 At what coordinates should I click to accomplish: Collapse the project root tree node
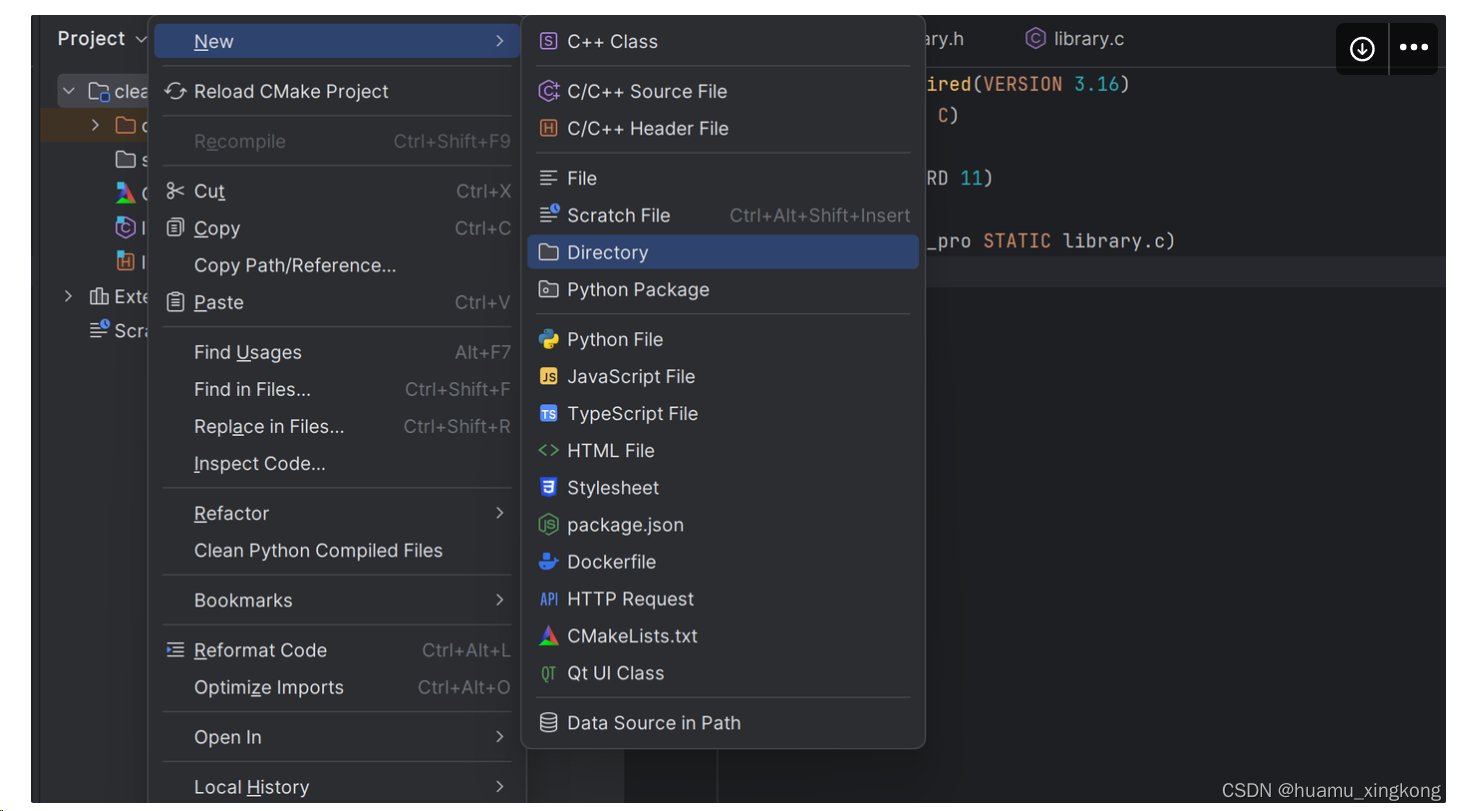coord(69,91)
